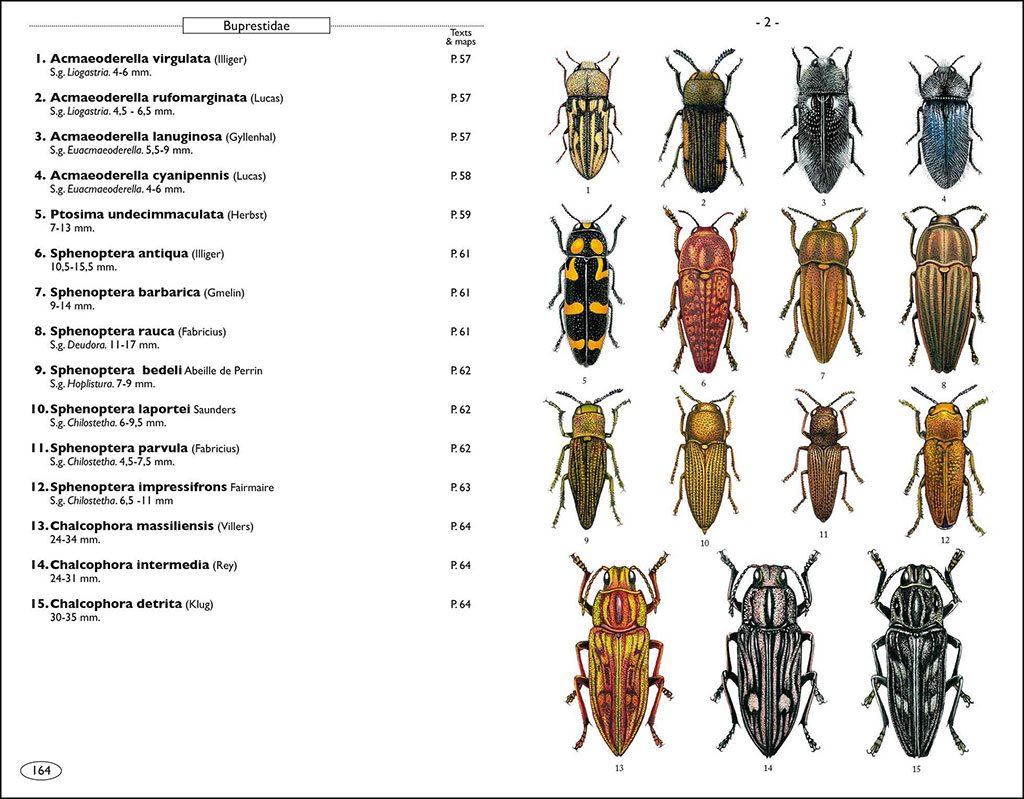Click the green beetle illustration number 9
This screenshot has height=799, width=1024.
point(588,465)
